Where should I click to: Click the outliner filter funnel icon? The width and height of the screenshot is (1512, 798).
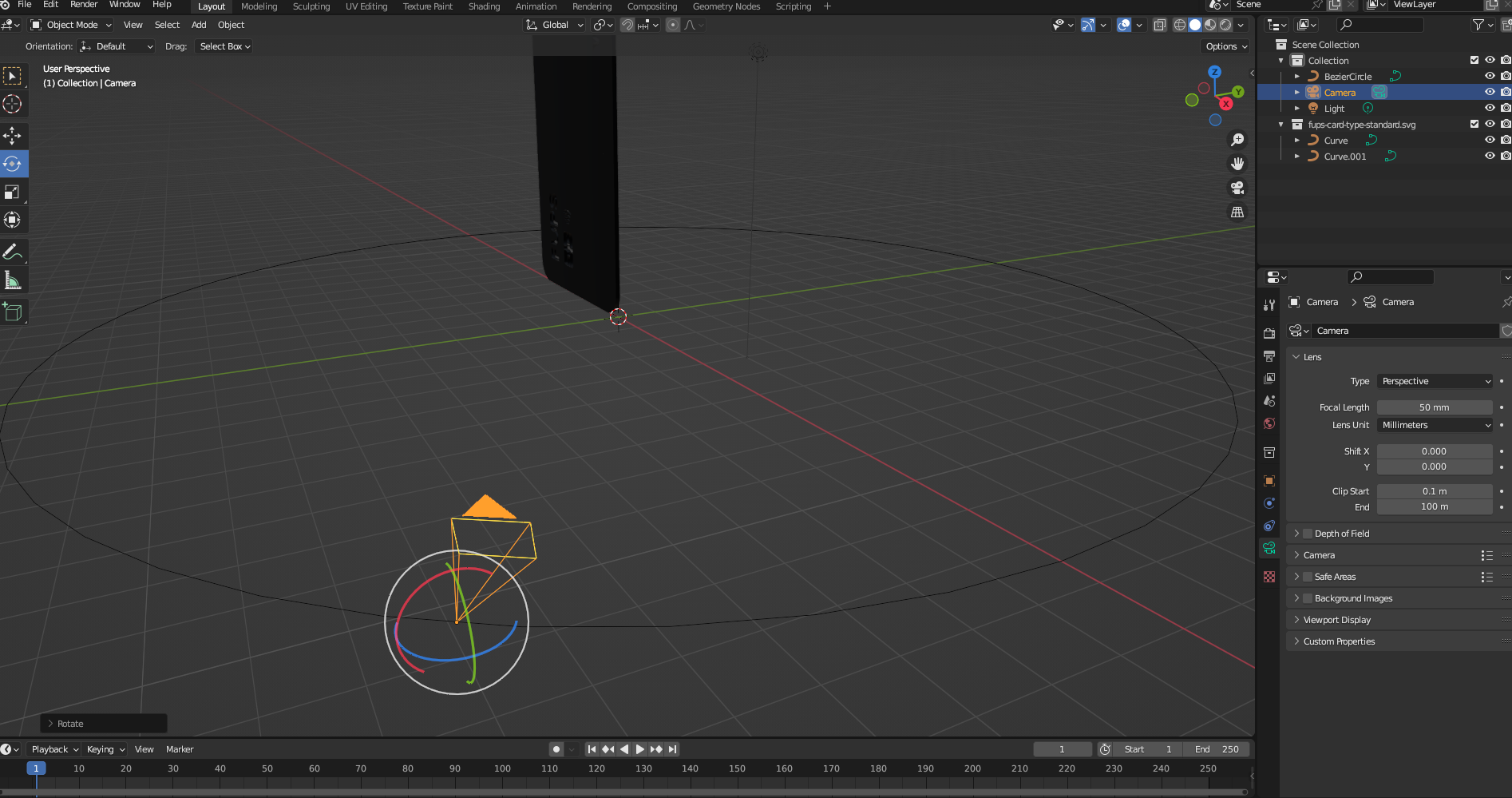tap(1478, 26)
